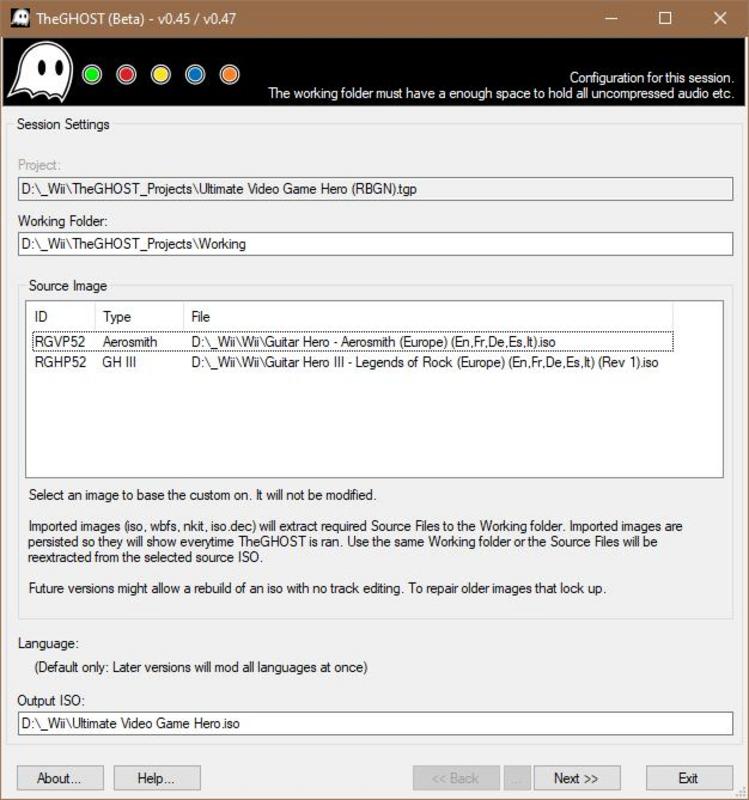The width and height of the screenshot is (749, 800).
Task: Click the Working Folder path field
Action: [376, 244]
